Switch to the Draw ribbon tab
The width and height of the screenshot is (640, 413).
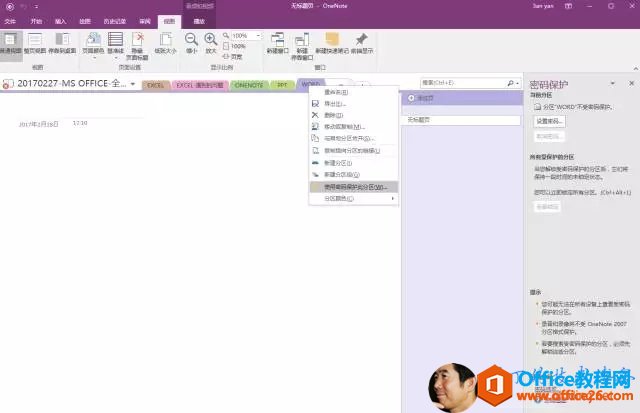pyautogui.click(x=85, y=21)
